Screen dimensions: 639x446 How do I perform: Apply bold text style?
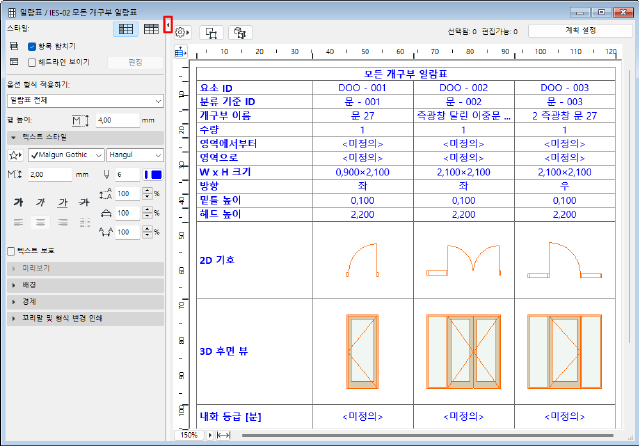20,202
